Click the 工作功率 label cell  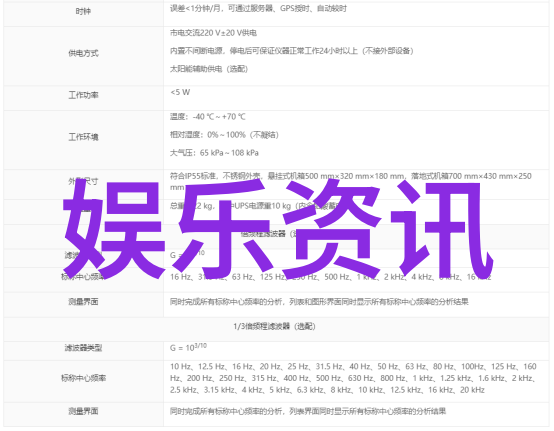click(x=83, y=95)
